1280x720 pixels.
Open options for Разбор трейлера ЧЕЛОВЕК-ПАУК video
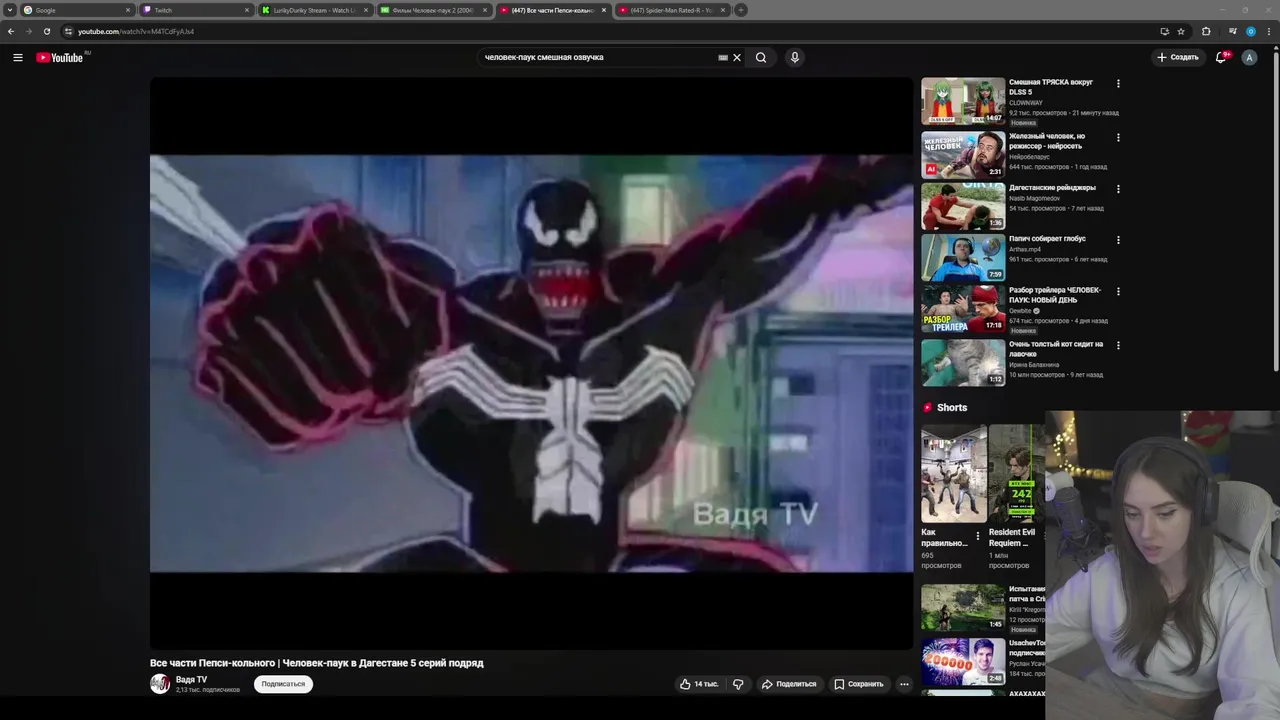click(1118, 292)
